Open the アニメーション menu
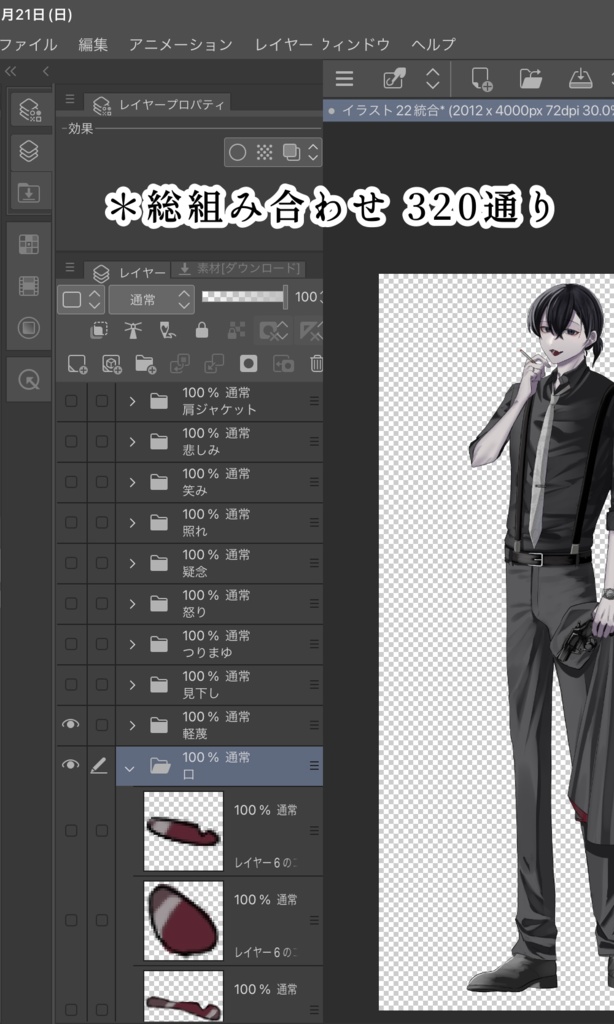The height and width of the screenshot is (1024, 614). [181, 44]
